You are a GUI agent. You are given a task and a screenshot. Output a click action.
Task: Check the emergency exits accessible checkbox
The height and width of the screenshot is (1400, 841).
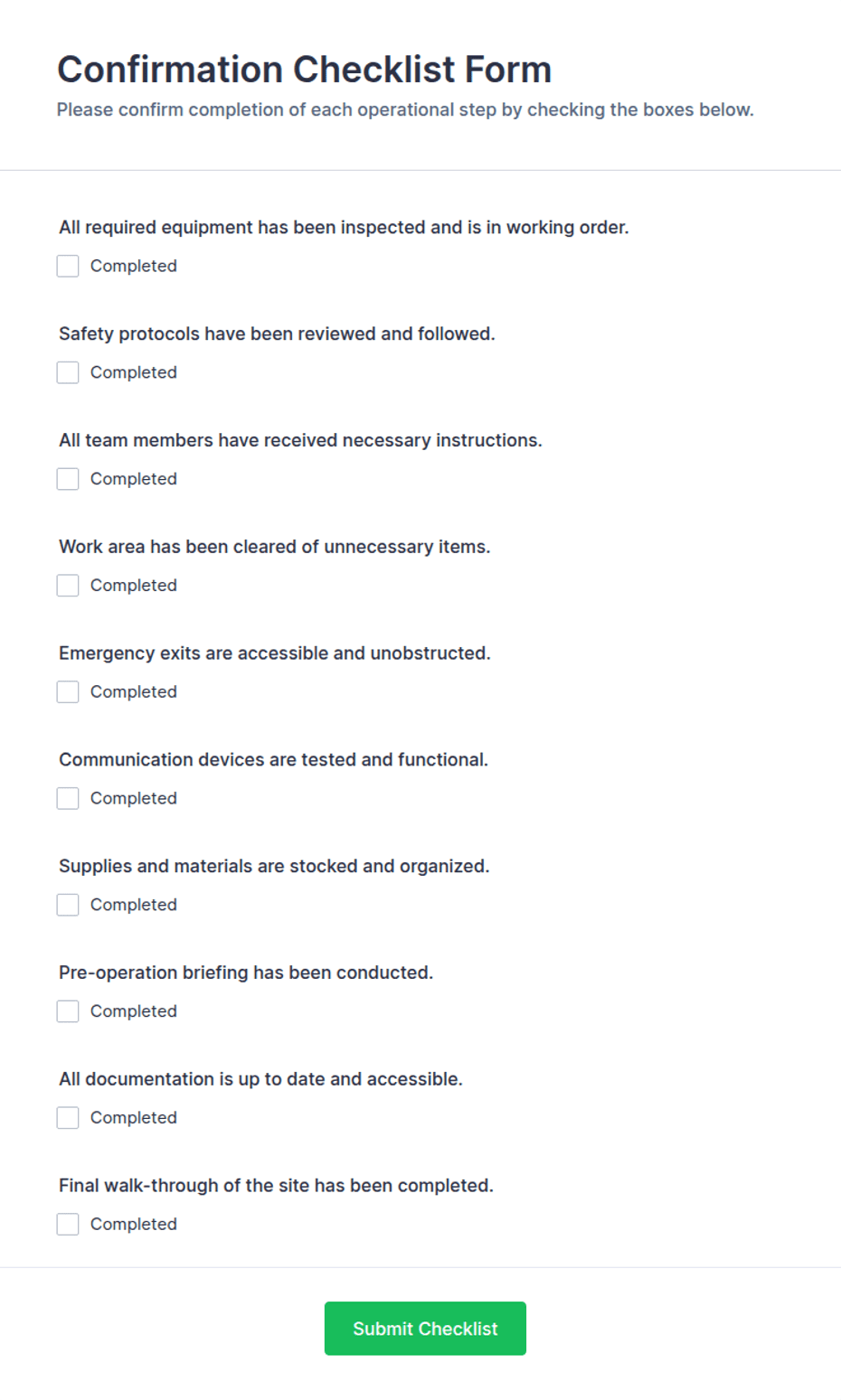tap(68, 692)
